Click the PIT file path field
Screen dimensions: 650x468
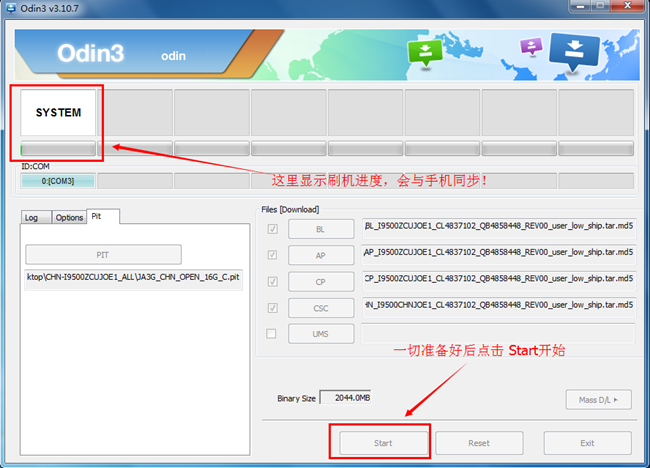pos(133,279)
